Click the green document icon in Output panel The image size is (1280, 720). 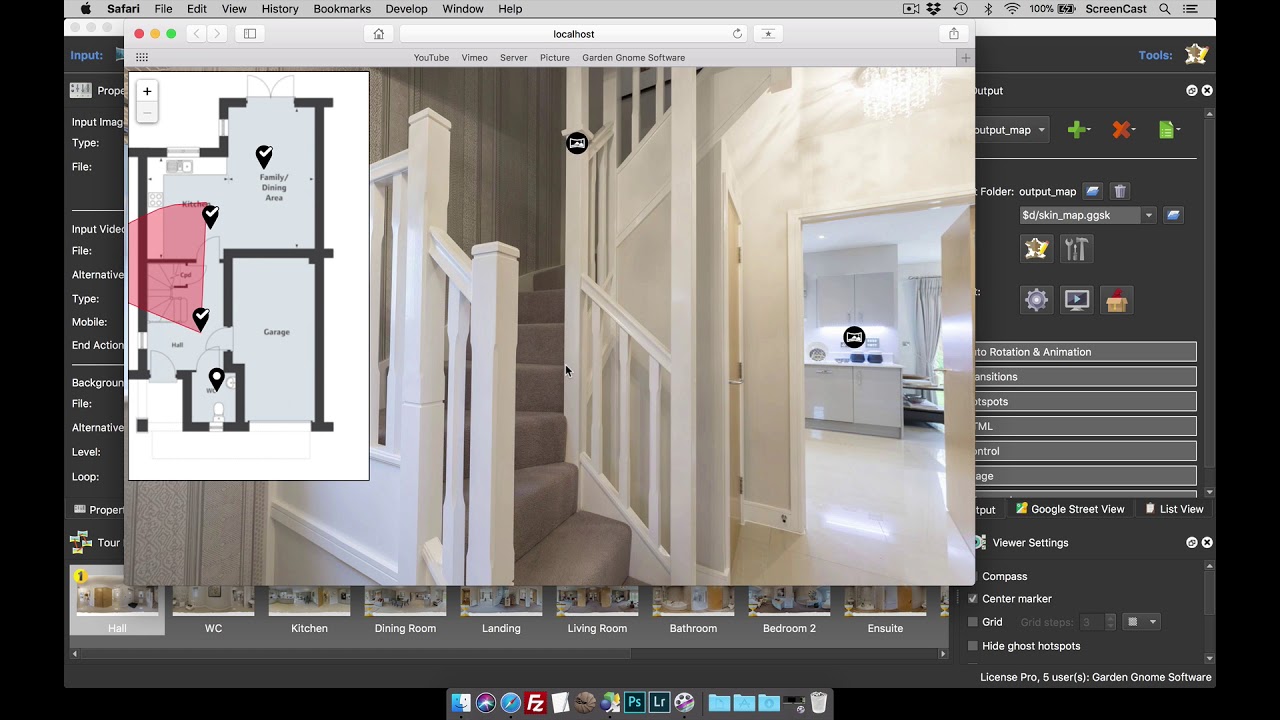coord(1168,130)
